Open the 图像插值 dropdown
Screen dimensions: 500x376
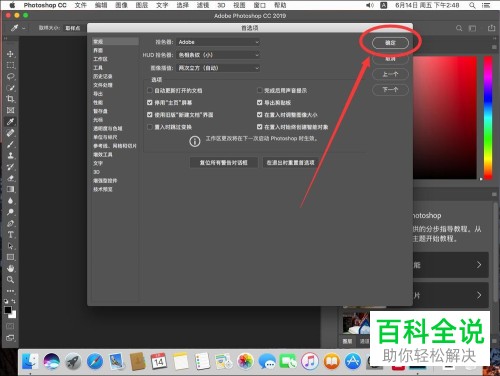pos(218,68)
